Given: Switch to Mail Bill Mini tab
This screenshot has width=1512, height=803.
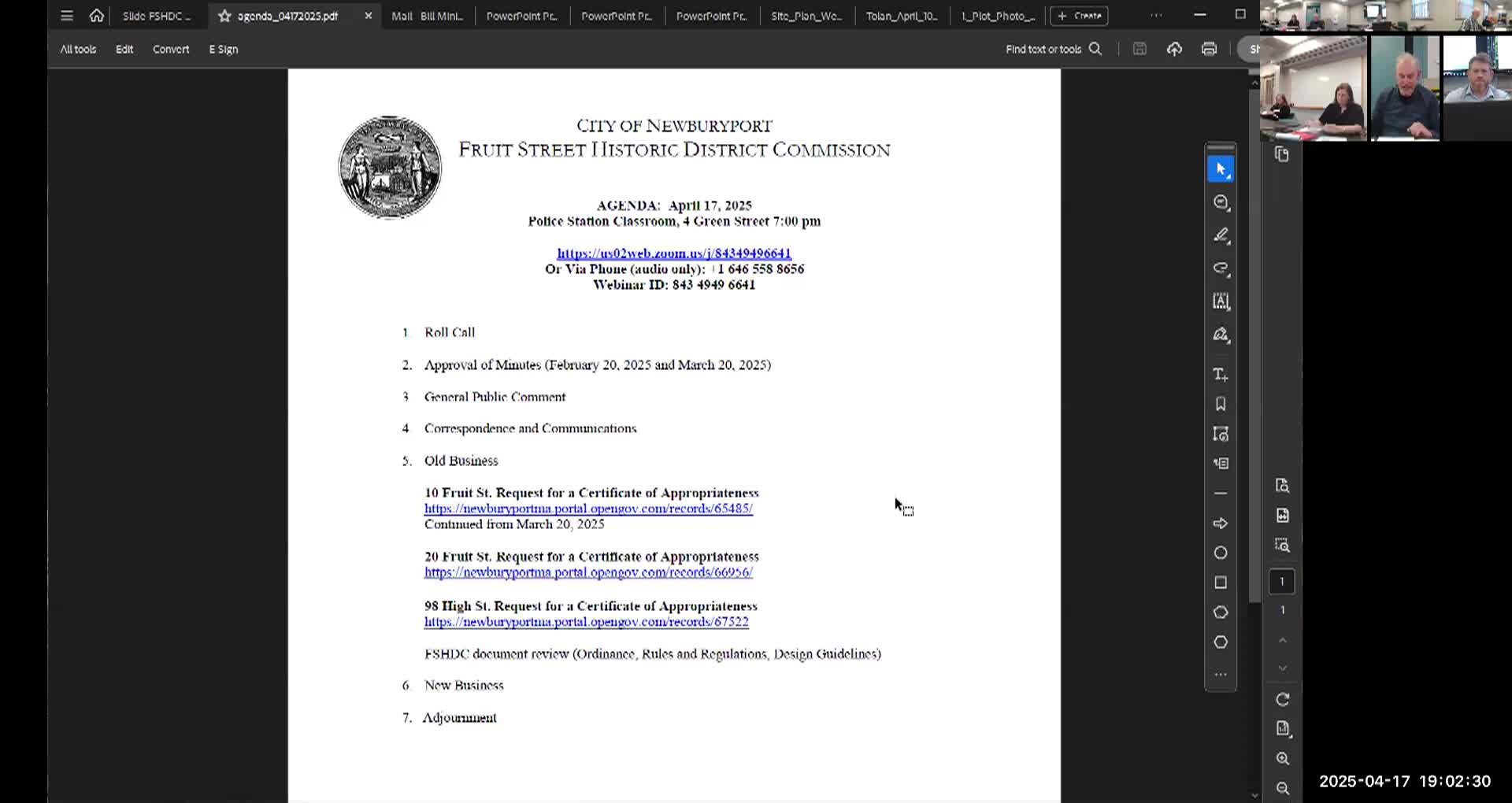Looking at the screenshot, I should point(427,16).
